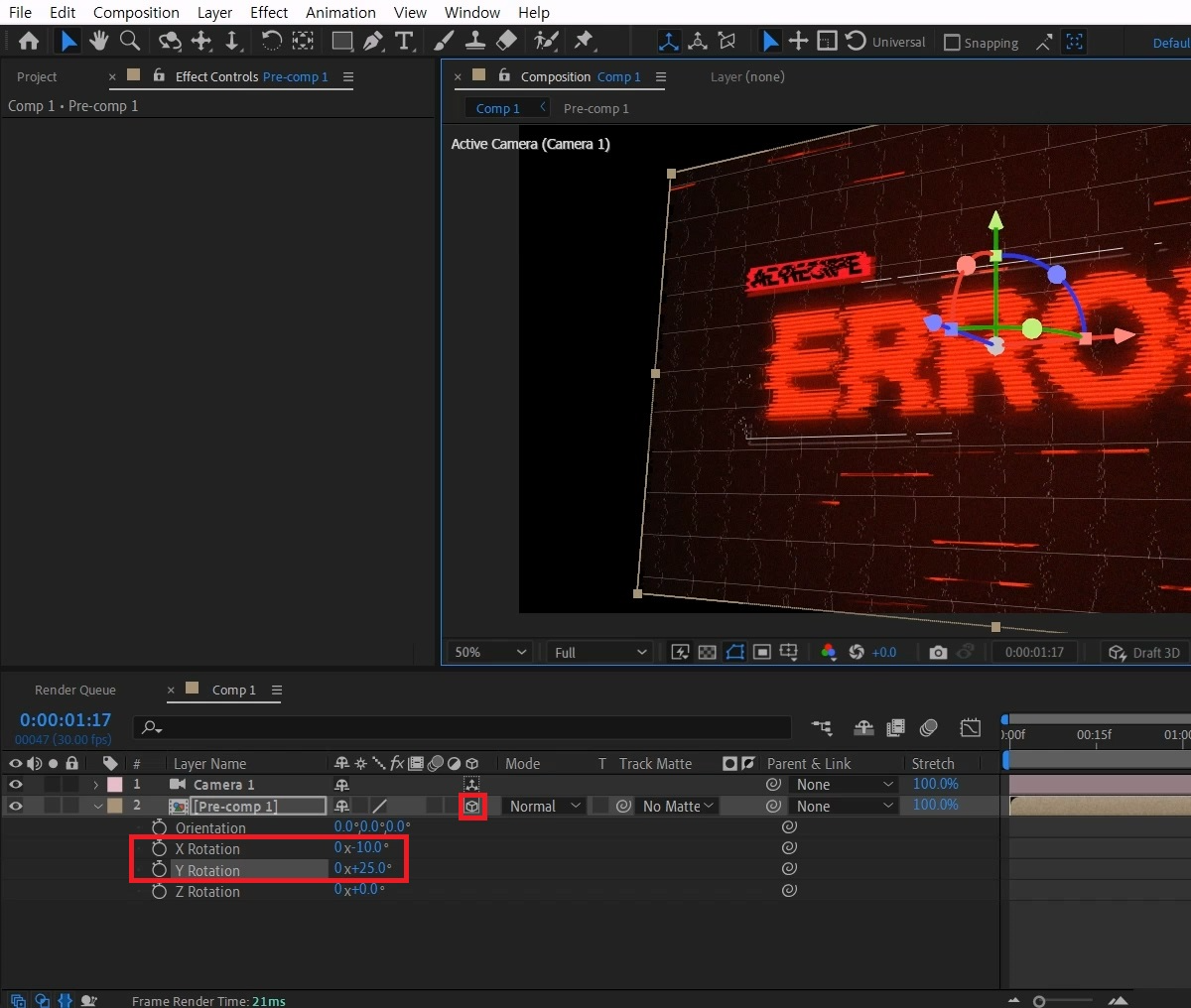Open Camera 1 parent None dropdown
Image resolution: width=1191 pixels, height=1008 pixels.
click(x=845, y=785)
